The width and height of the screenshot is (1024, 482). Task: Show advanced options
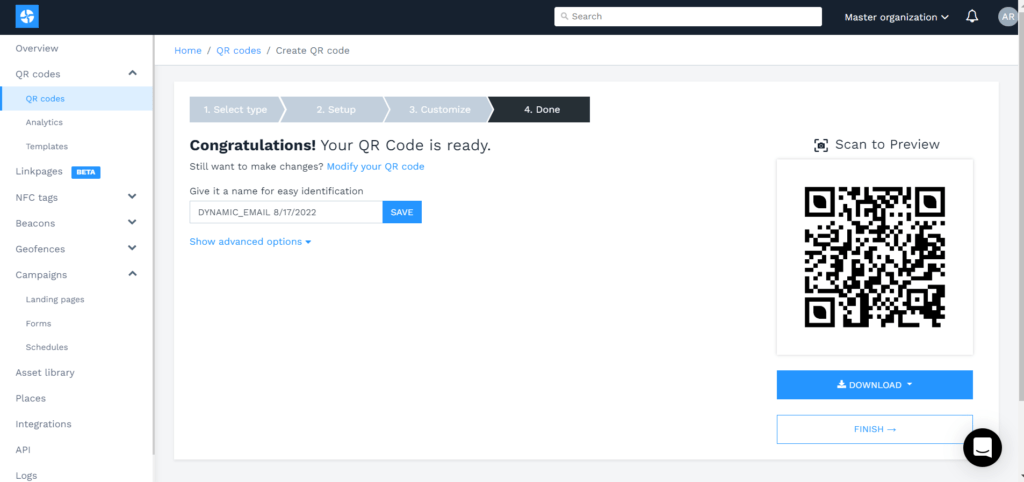coord(250,242)
